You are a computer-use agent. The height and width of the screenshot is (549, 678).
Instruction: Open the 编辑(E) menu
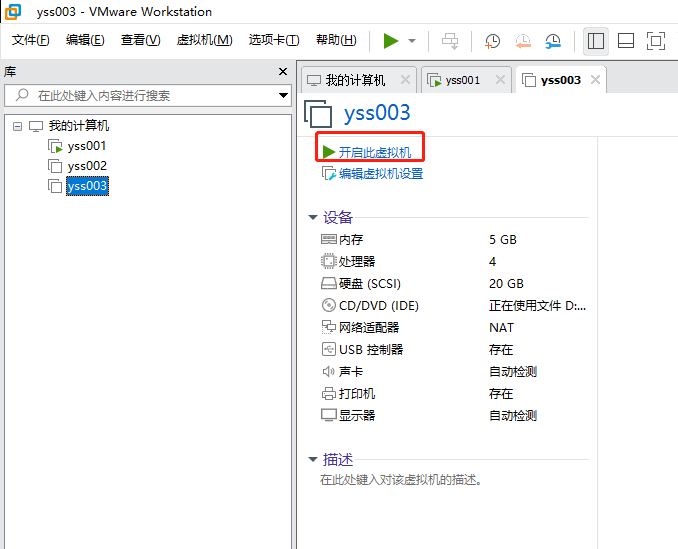85,40
